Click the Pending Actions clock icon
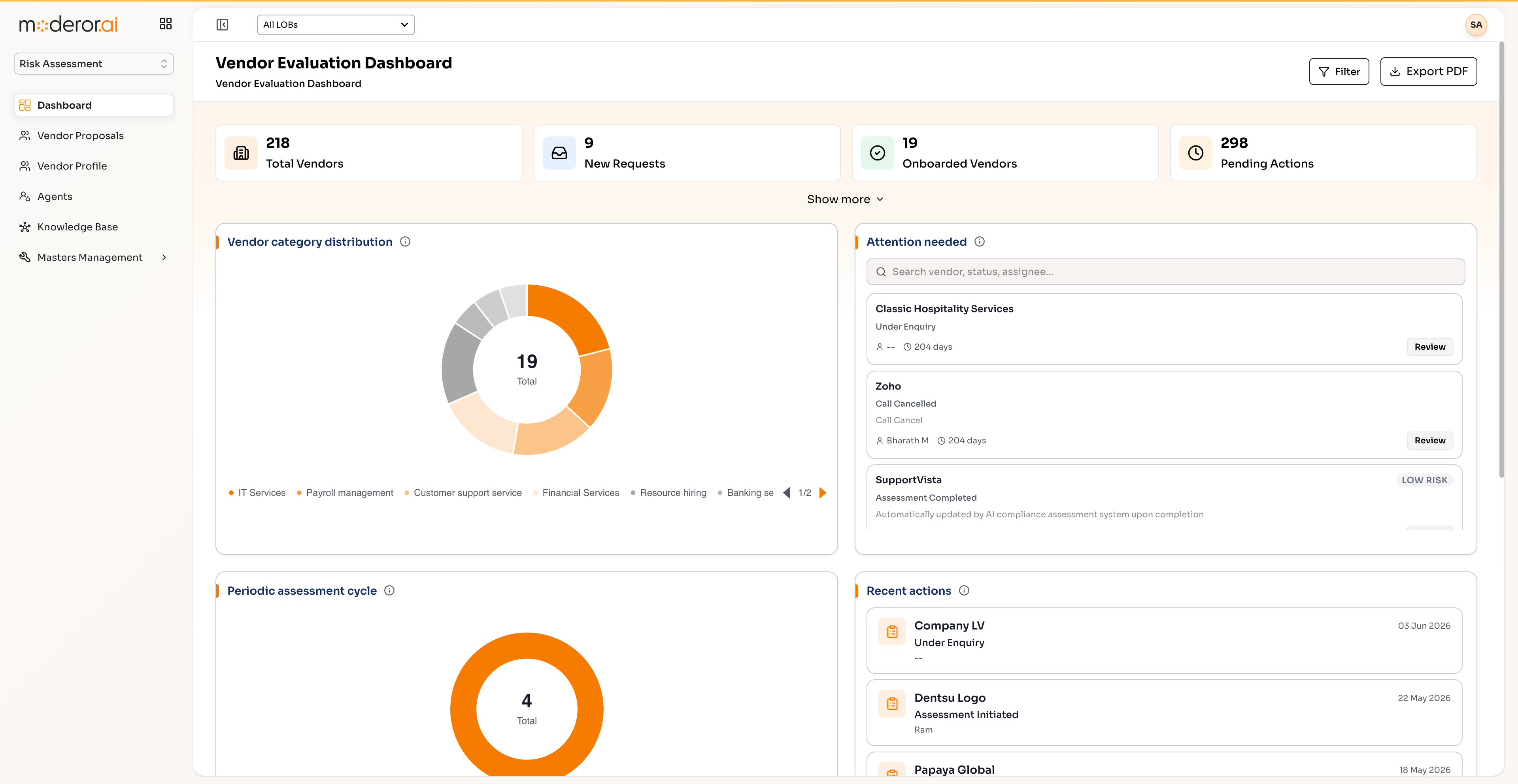Image resolution: width=1518 pixels, height=784 pixels. tap(1196, 153)
